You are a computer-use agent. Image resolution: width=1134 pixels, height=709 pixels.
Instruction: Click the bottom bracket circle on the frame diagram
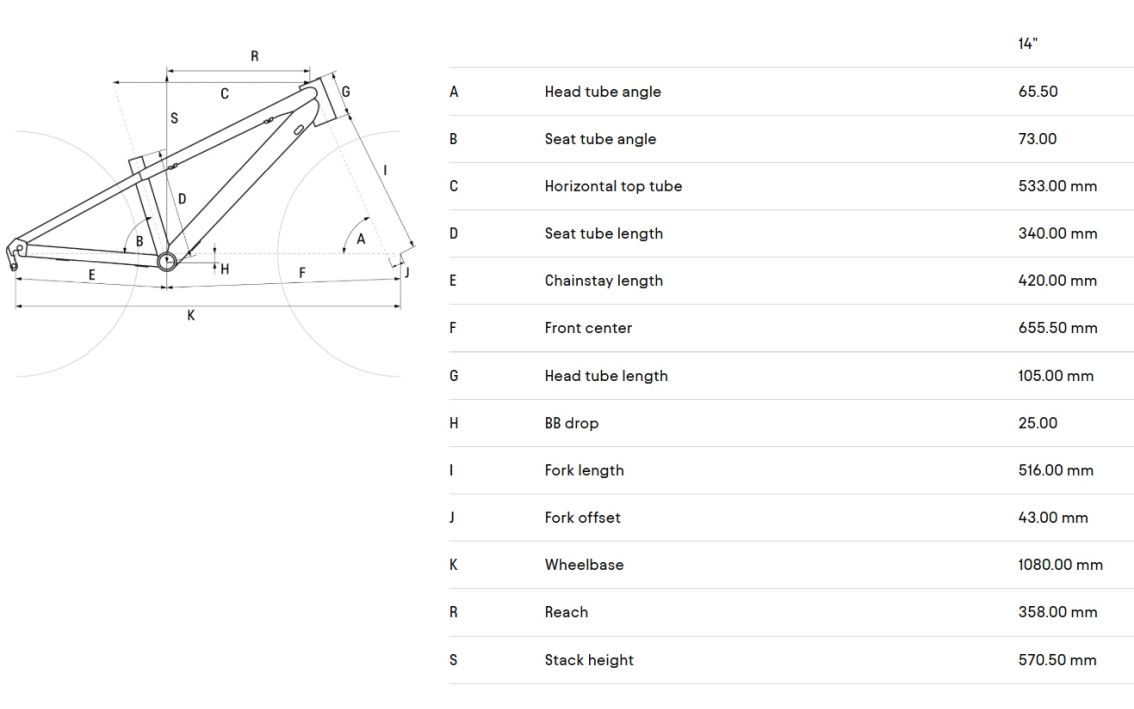click(x=166, y=261)
